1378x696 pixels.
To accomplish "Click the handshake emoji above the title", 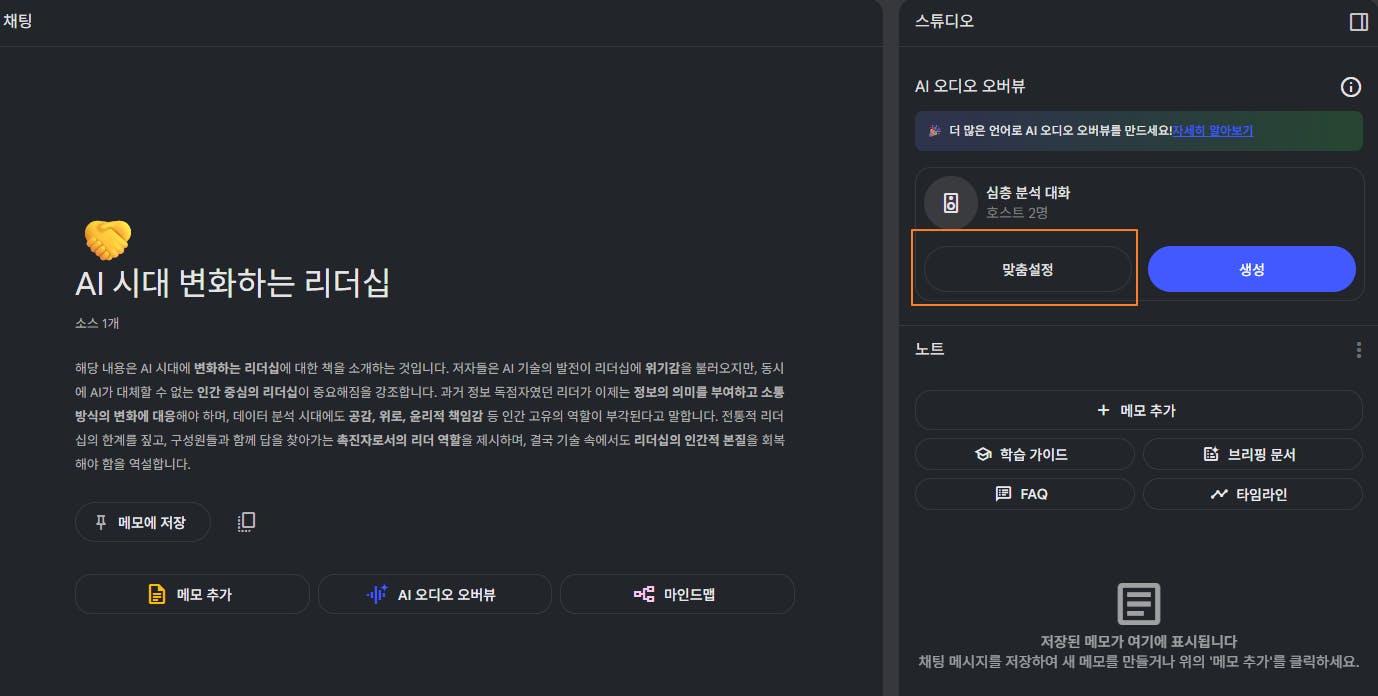I will [108, 240].
